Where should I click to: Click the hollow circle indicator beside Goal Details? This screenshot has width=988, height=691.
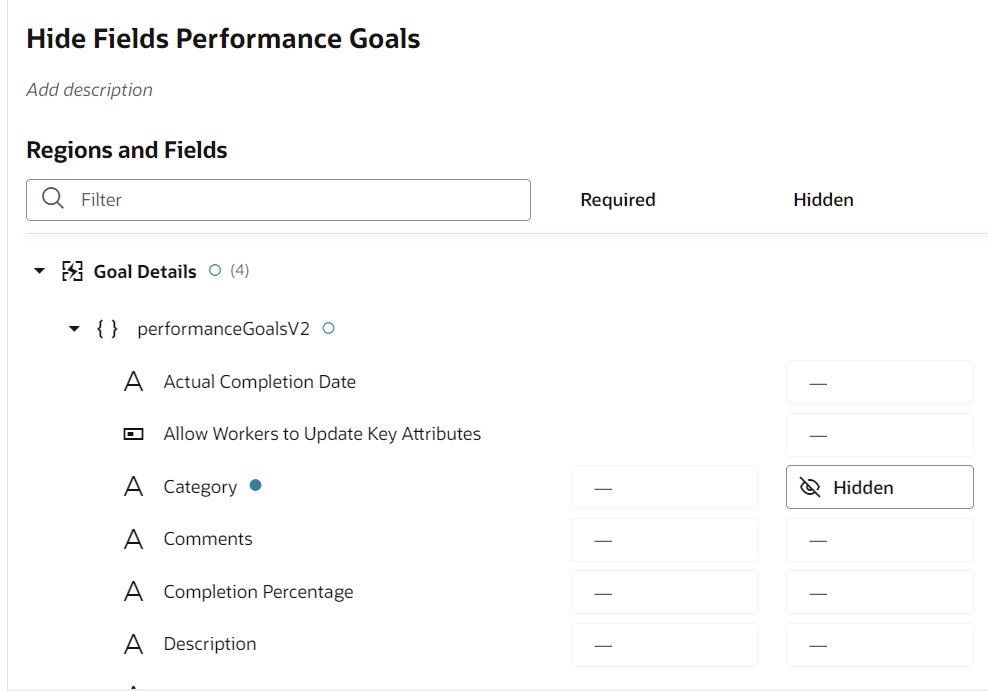215,270
